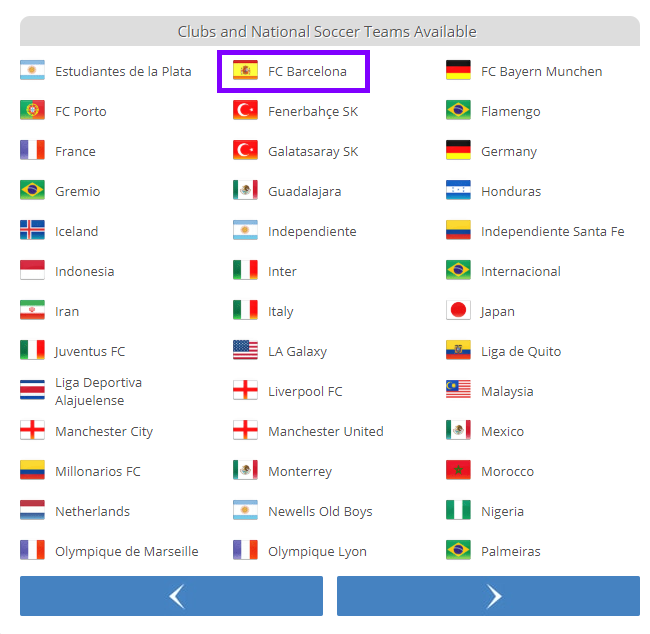The image size is (650, 634).
Task: Click the Iceland flag icon
Action: pos(32,230)
